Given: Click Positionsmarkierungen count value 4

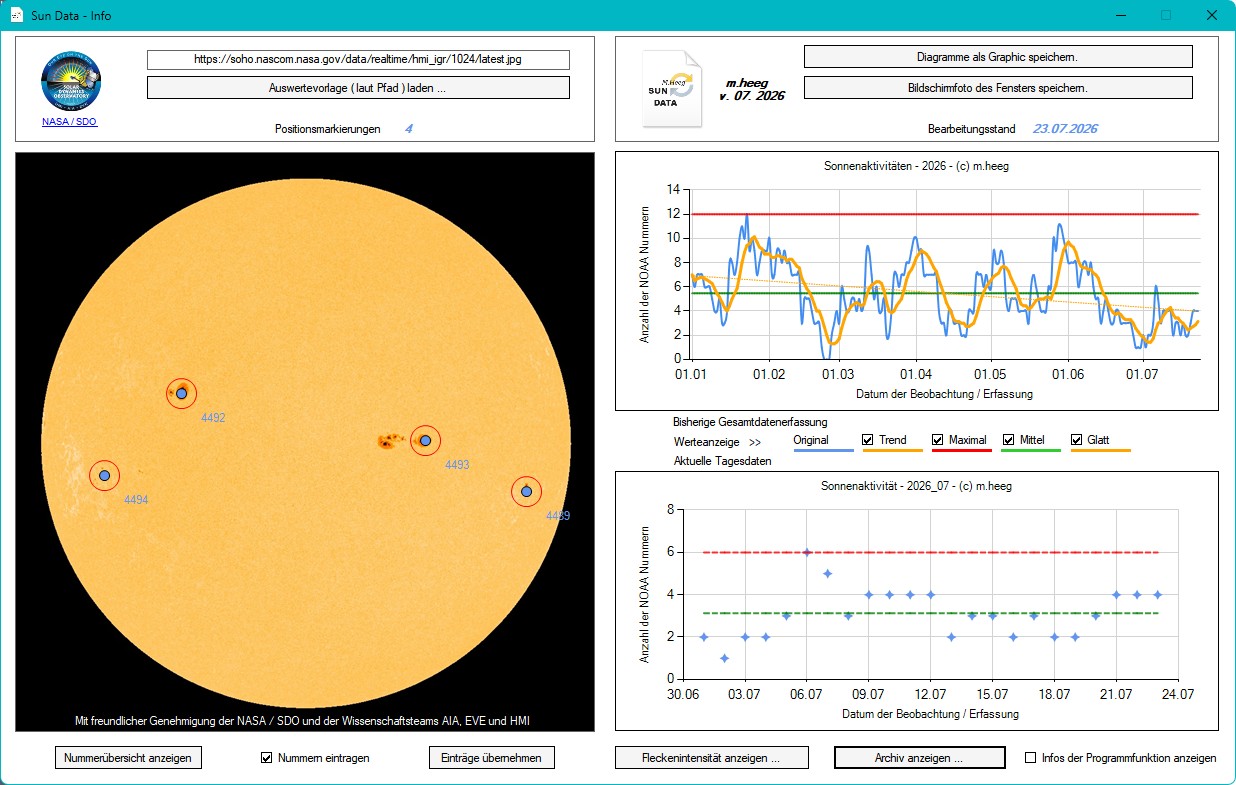Looking at the screenshot, I should [408, 129].
